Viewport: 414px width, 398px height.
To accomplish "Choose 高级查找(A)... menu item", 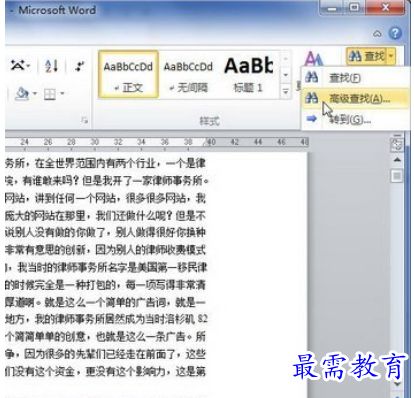I will point(355,98).
